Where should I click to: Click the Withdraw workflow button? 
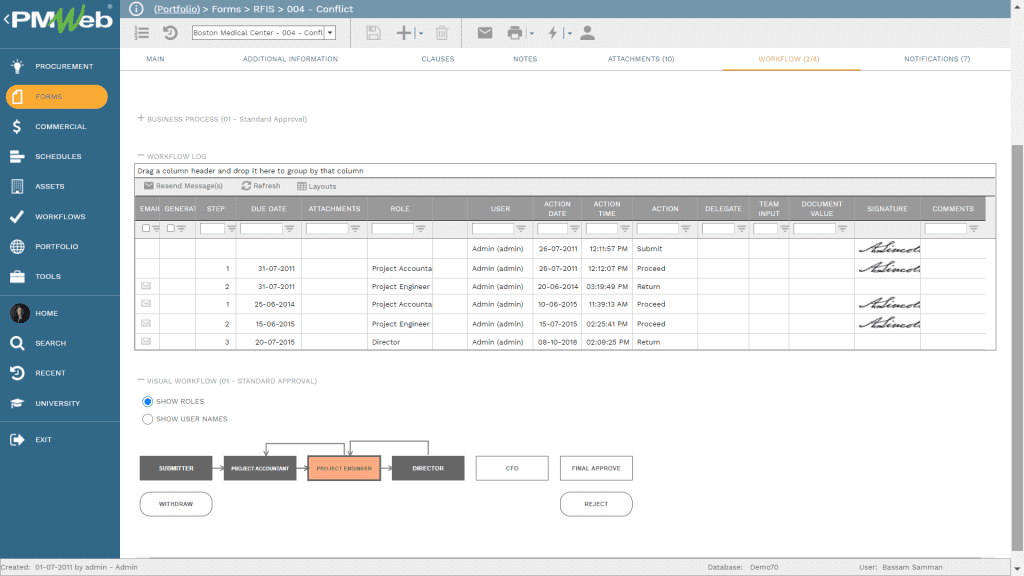[176, 504]
